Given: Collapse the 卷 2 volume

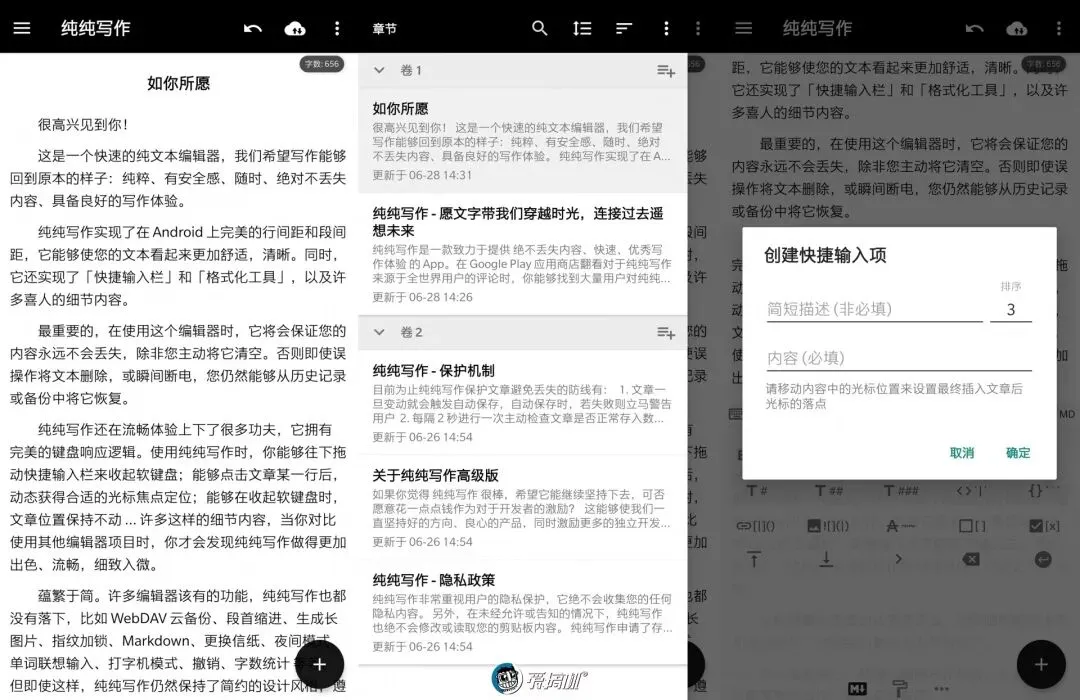Looking at the screenshot, I should [379, 332].
